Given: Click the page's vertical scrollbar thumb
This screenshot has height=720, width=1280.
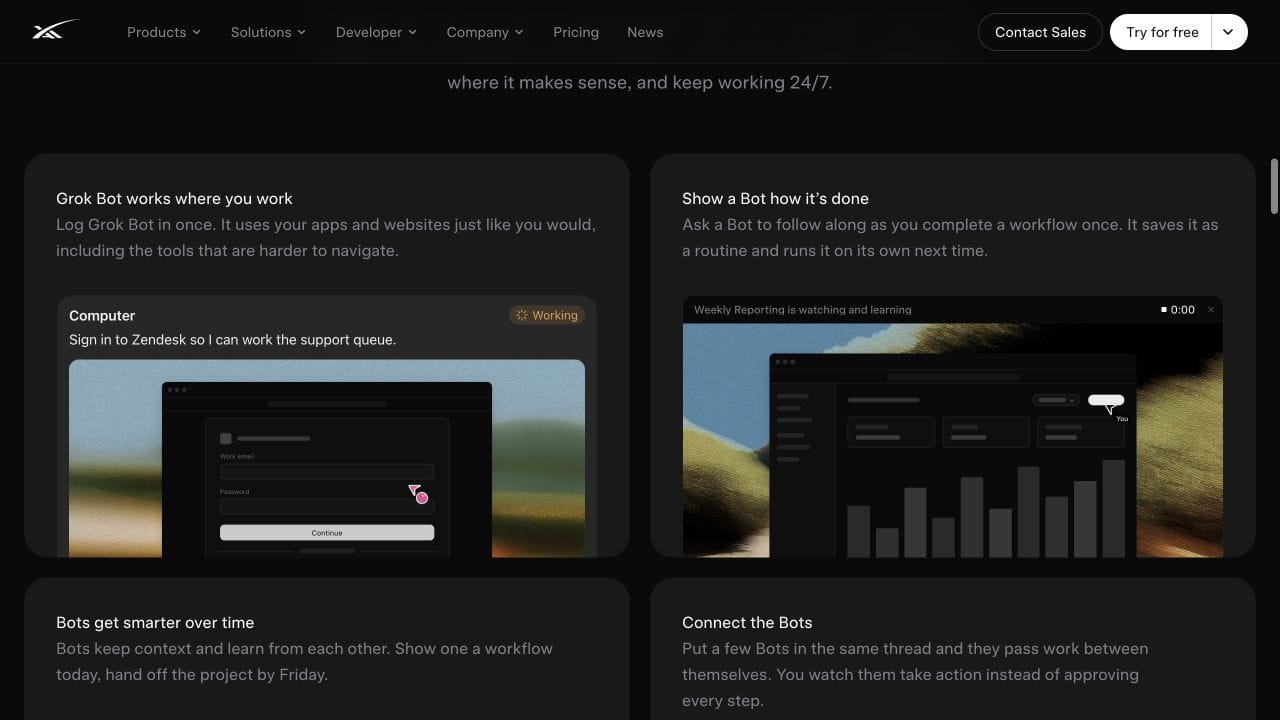Looking at the screenshot, I should point(1274,185).
